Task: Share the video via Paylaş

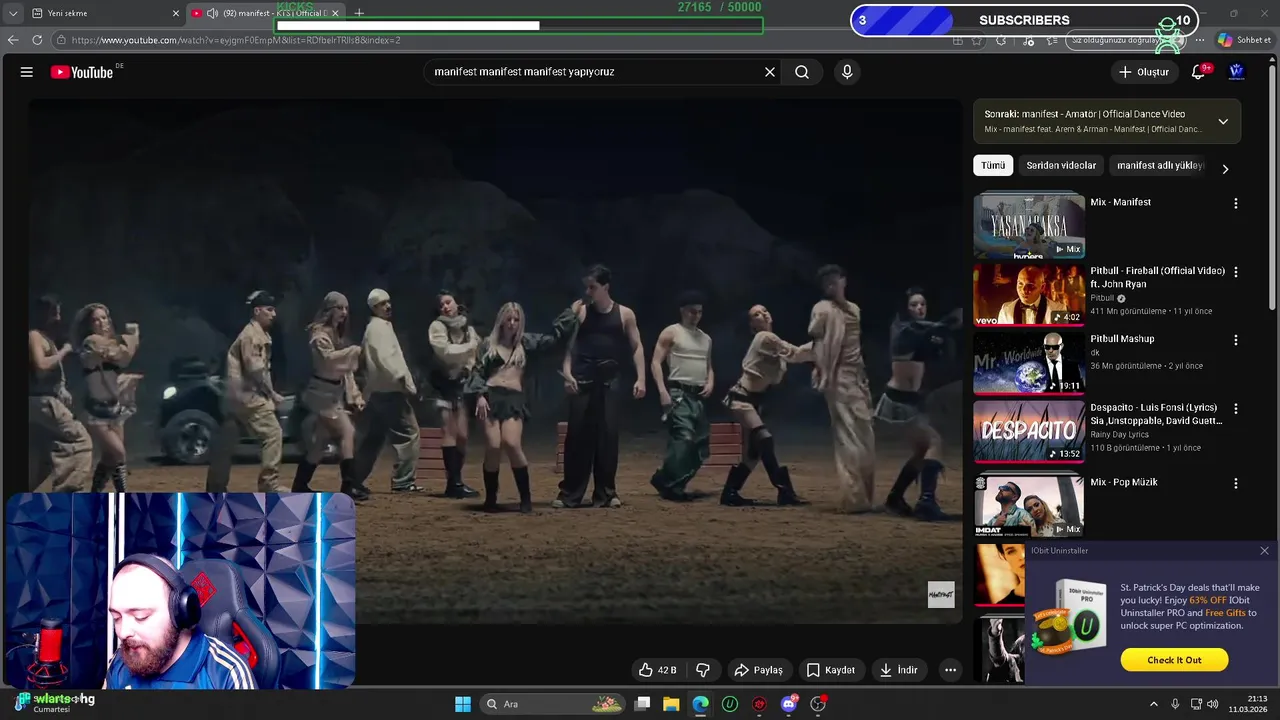Action: 758,670
